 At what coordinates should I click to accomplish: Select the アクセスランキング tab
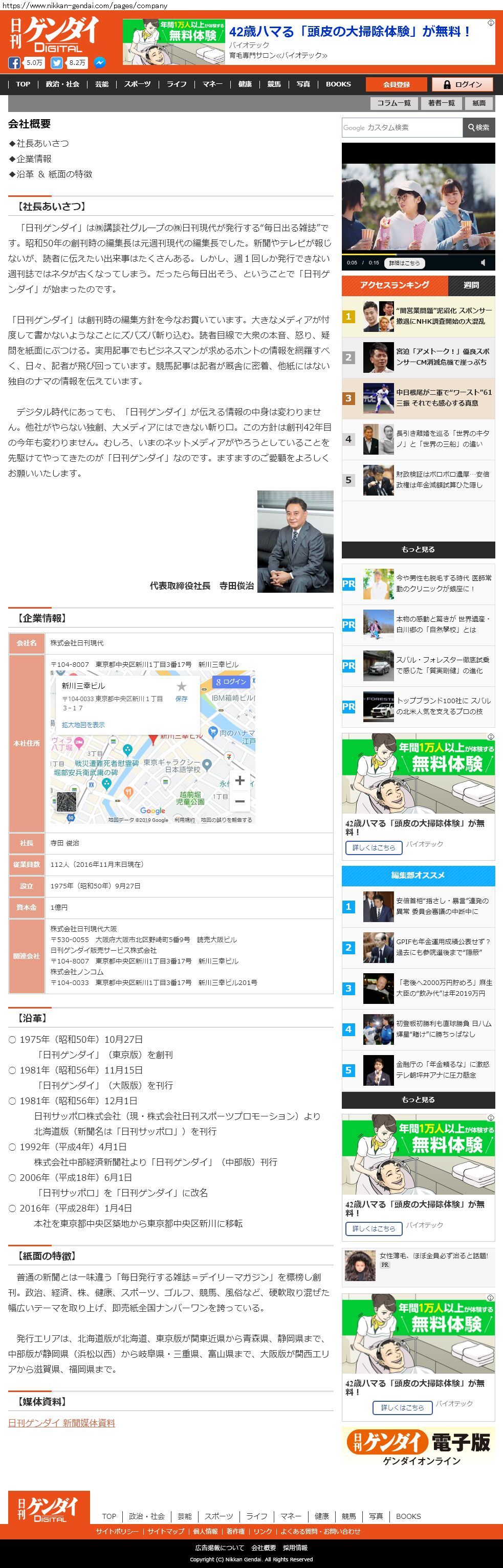coord(394,285)
